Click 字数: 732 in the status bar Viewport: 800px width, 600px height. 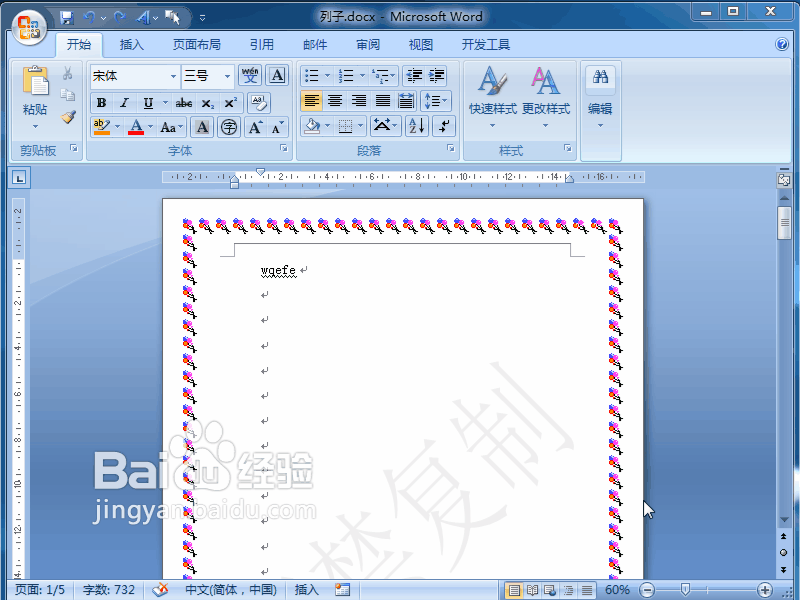108,589
